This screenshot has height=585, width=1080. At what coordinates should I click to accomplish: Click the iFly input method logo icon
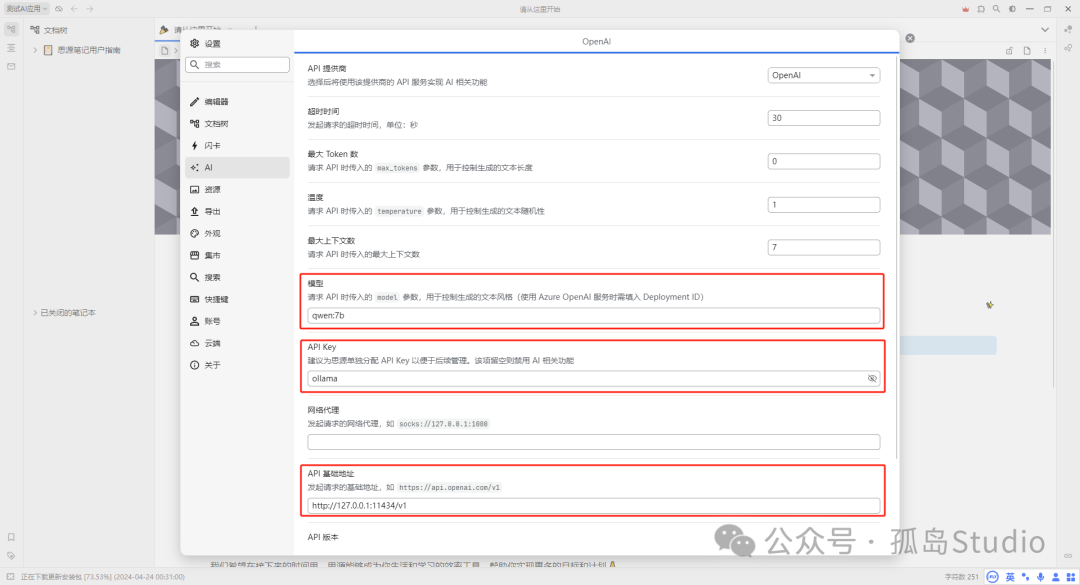coord(993,577)
